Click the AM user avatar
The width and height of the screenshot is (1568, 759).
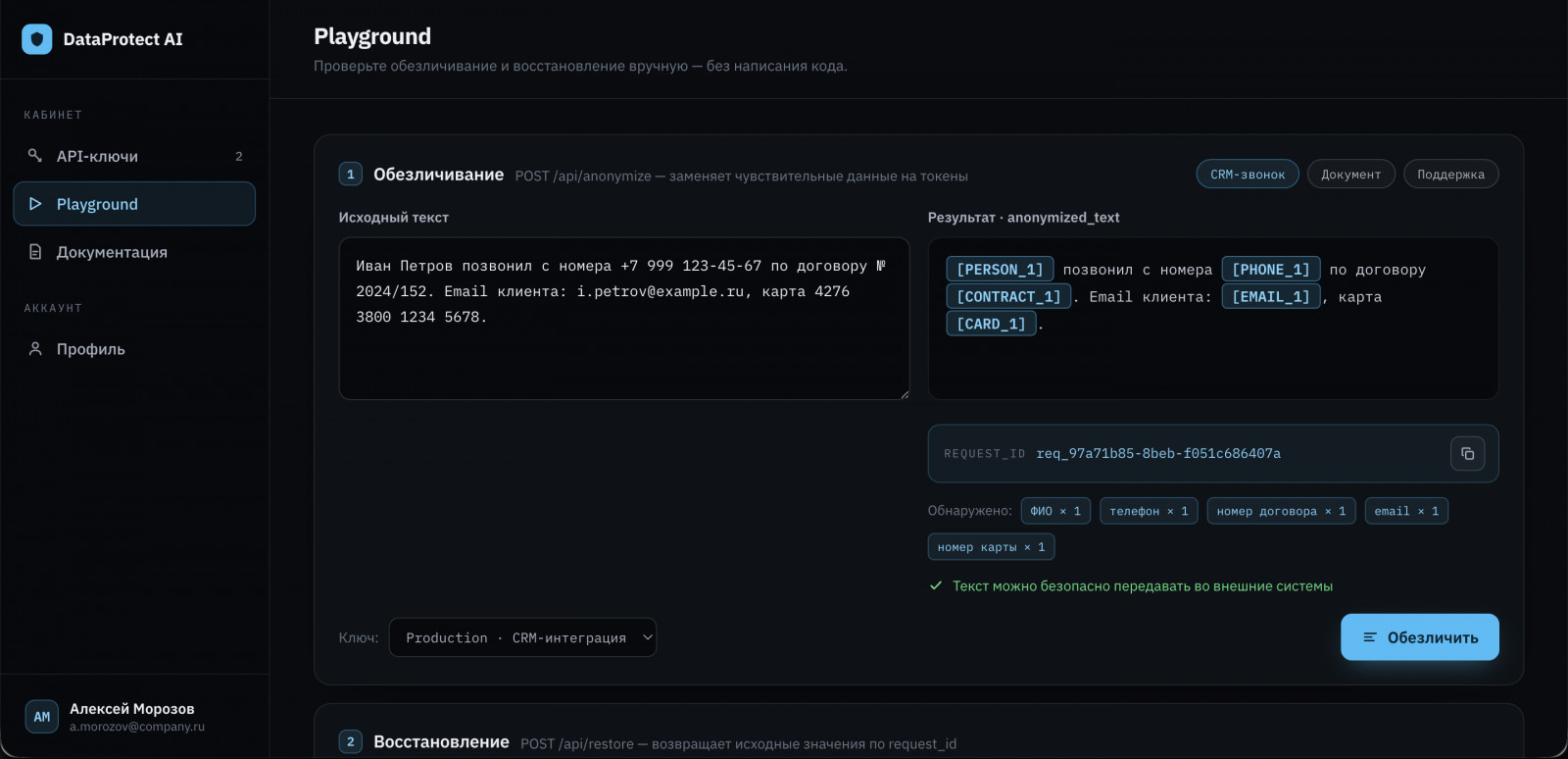coord(42,717)
